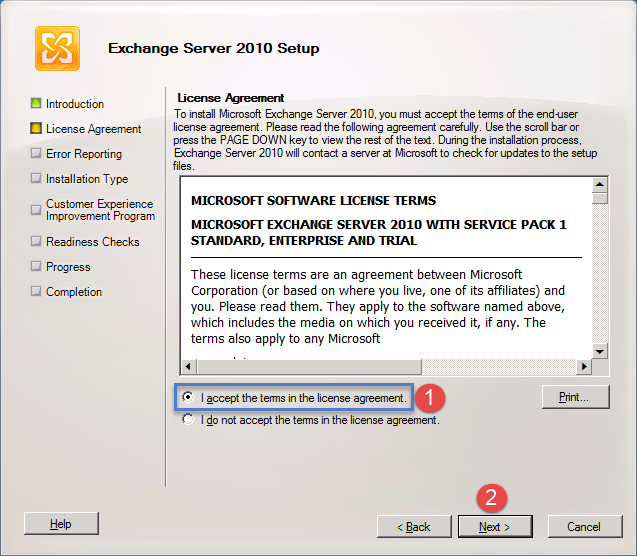637x556 pixels.
Task: Click the green Introduction step indicator
Action: click(x=36, y=103)
